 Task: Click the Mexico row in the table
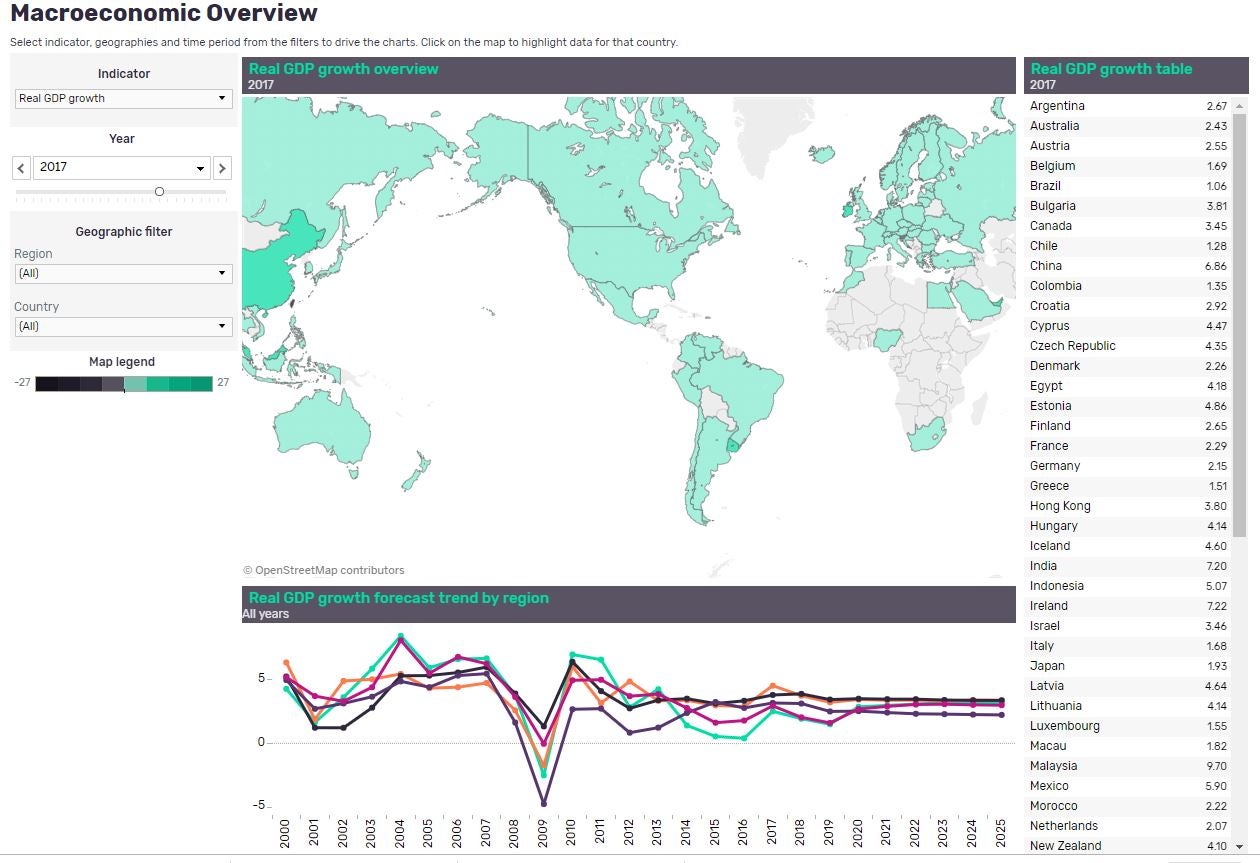1128,786
